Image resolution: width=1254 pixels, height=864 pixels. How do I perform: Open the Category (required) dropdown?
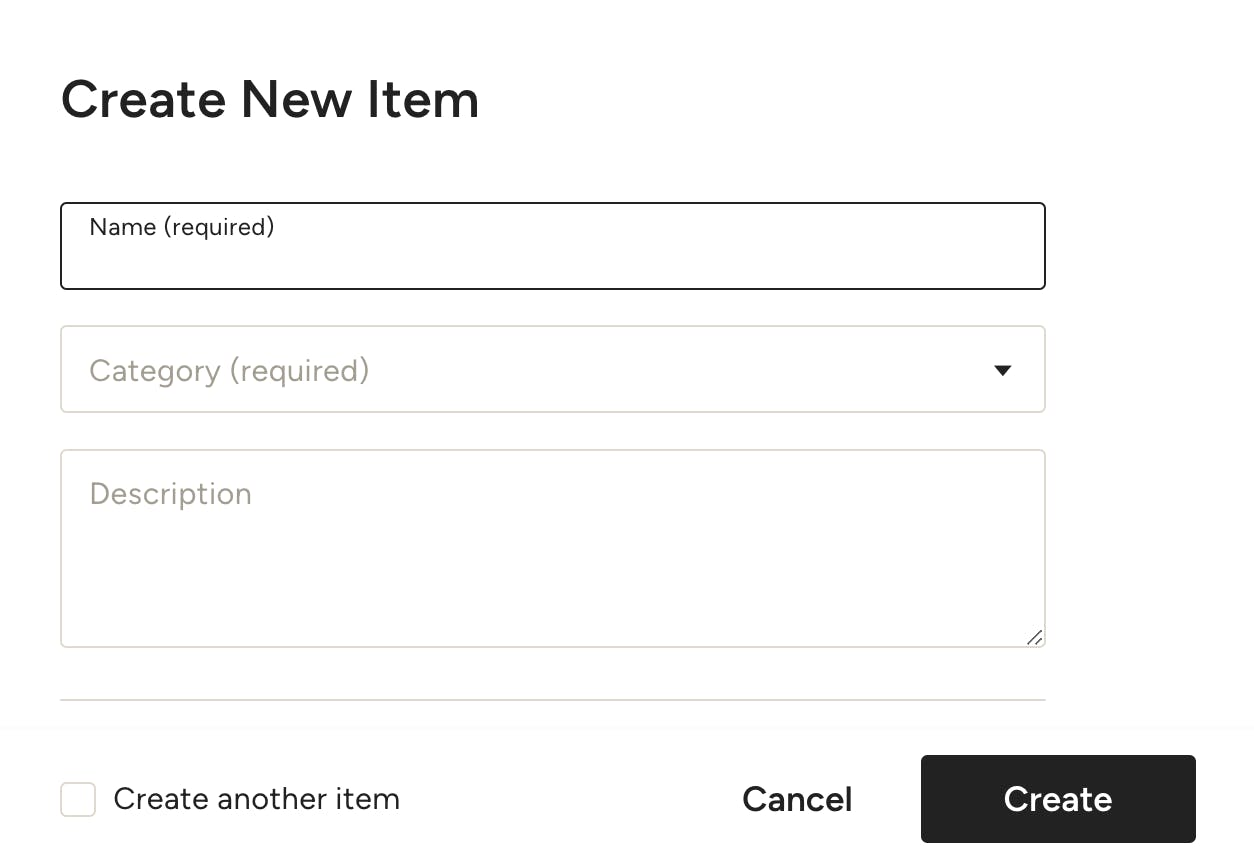(553, 369)
